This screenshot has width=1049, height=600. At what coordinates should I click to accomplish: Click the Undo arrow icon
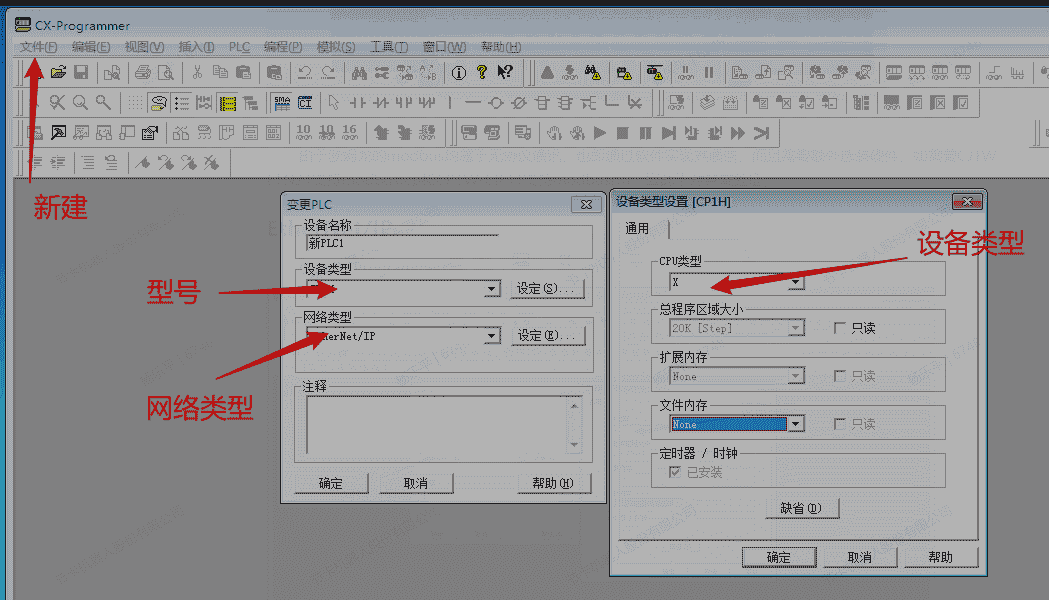(x=305, y=72)
